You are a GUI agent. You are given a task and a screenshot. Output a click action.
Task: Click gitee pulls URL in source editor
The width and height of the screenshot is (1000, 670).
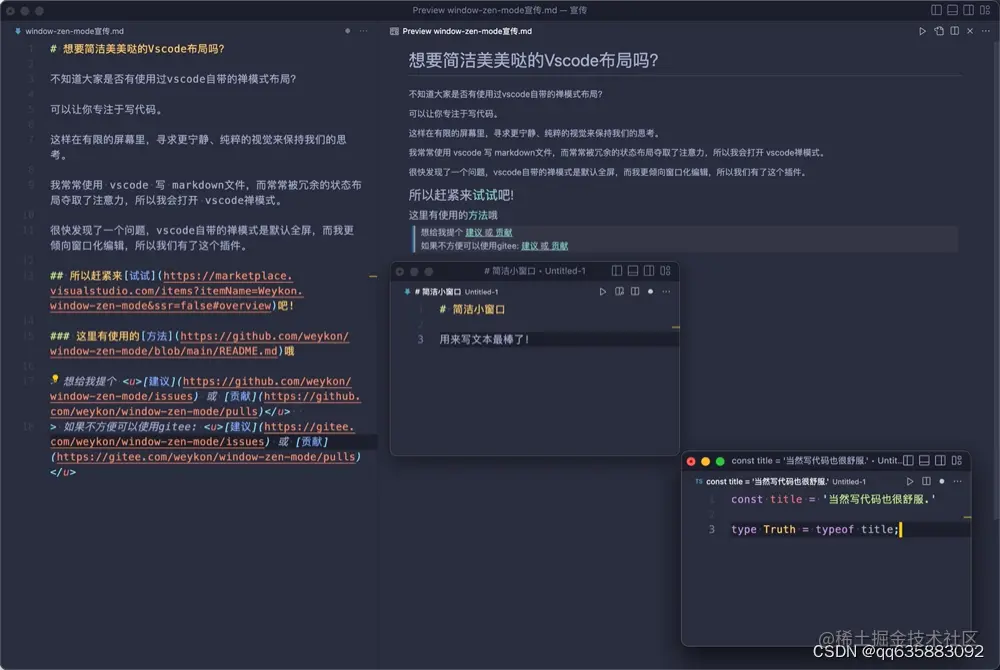pos(206,456)
